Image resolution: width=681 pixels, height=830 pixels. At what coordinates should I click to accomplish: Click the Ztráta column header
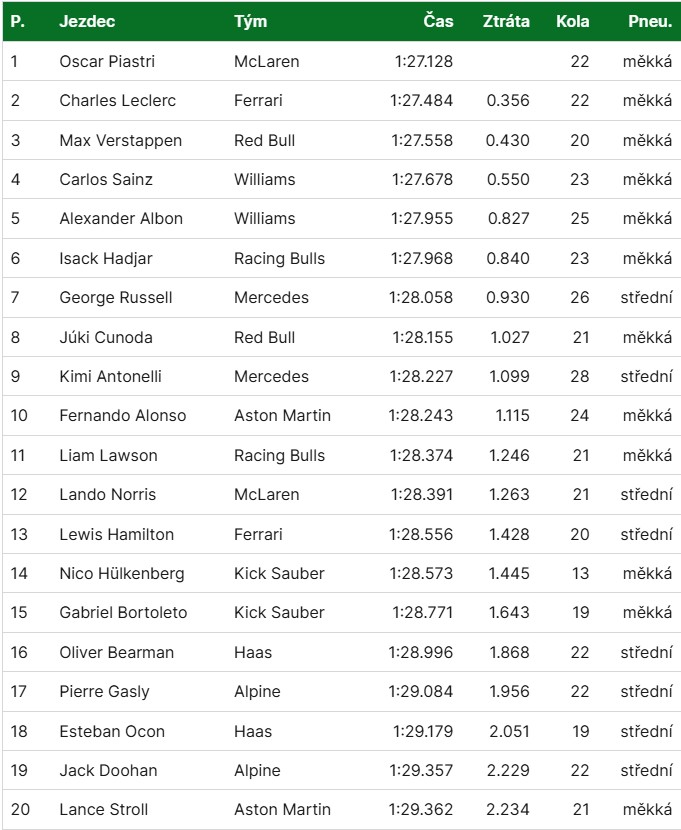506,21
